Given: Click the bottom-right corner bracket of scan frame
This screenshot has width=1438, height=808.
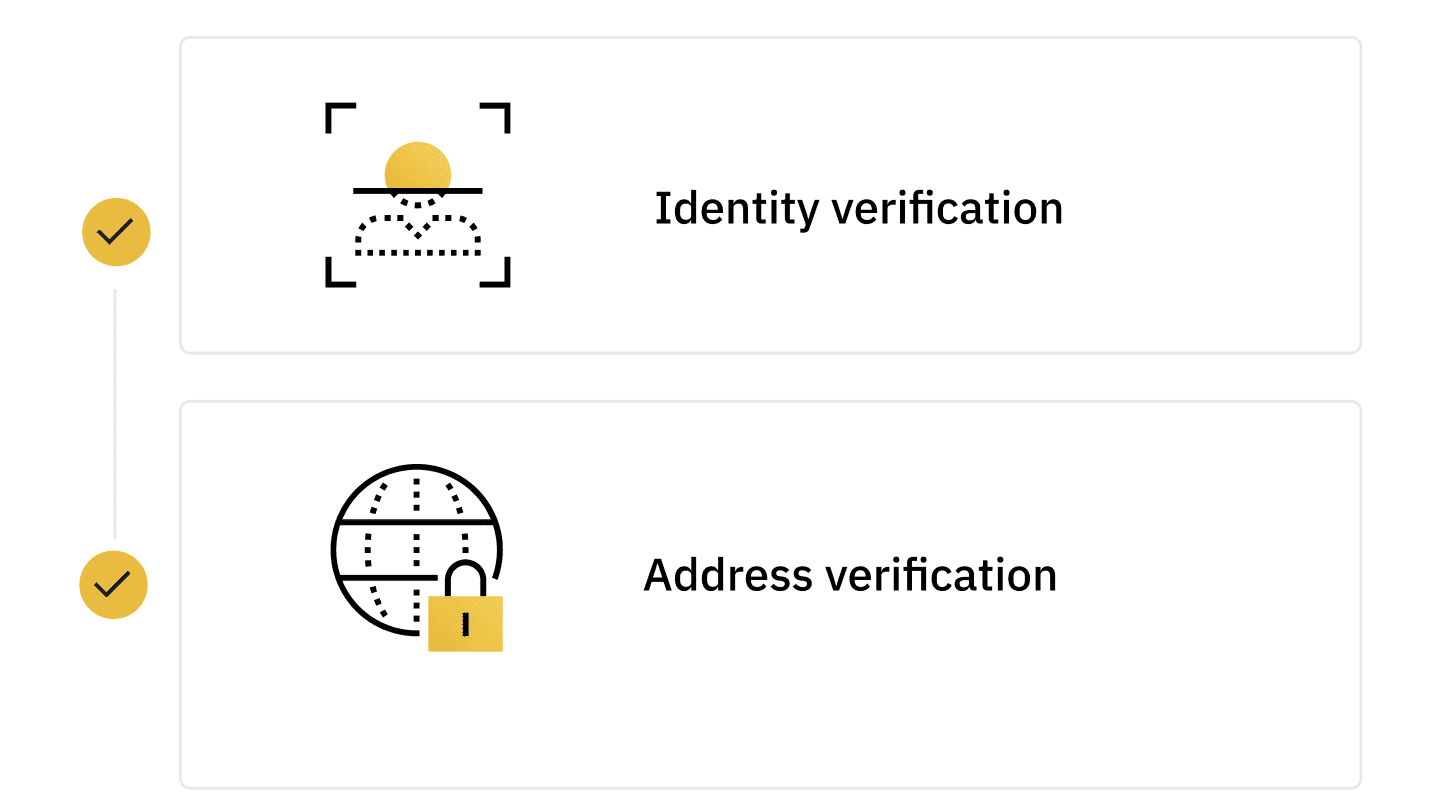Looking at the screenshot, I should coord(495,272).
